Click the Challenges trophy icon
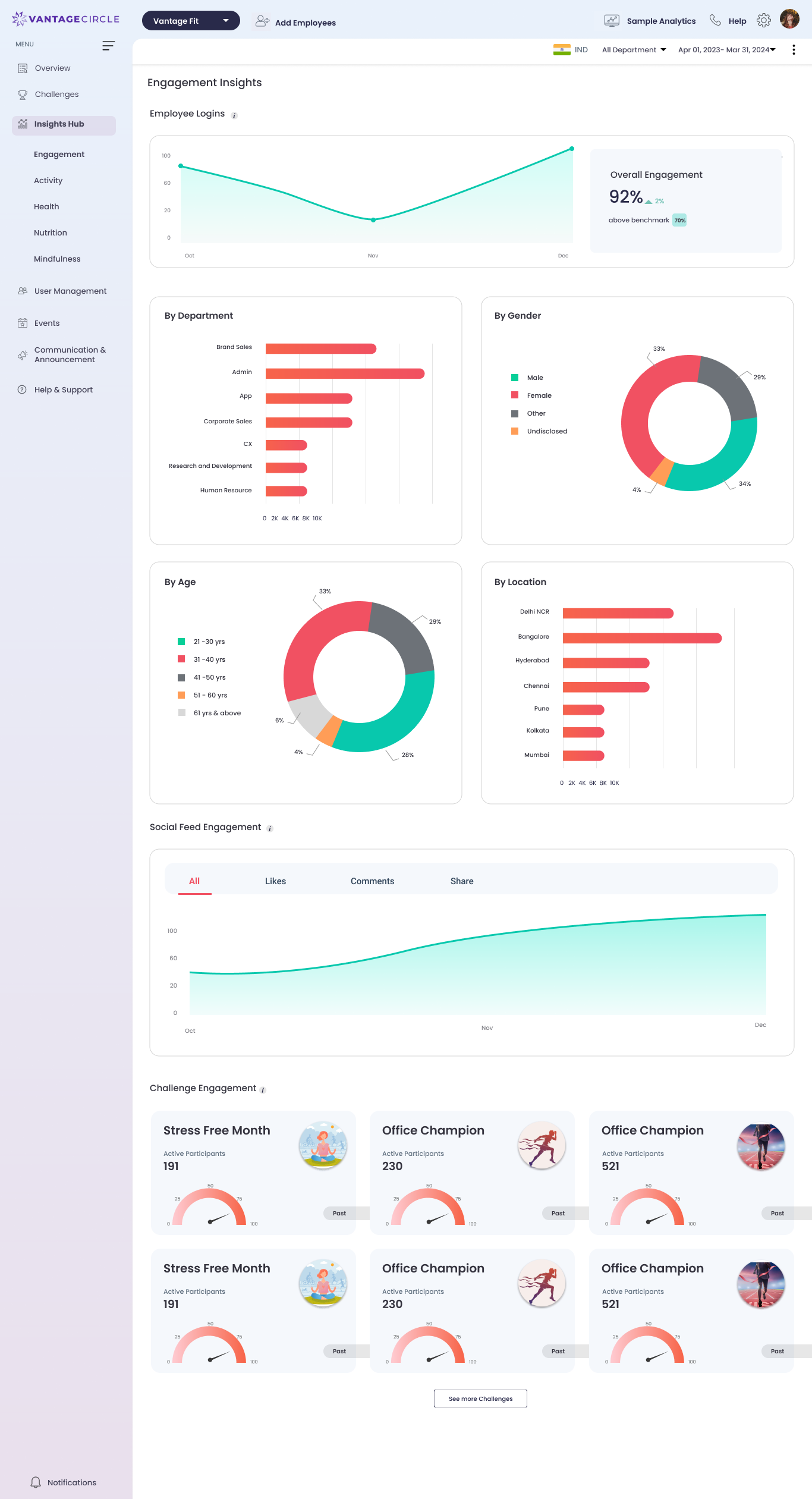The width and height of the screenshot is (812, 1499). tap(23, 95)
